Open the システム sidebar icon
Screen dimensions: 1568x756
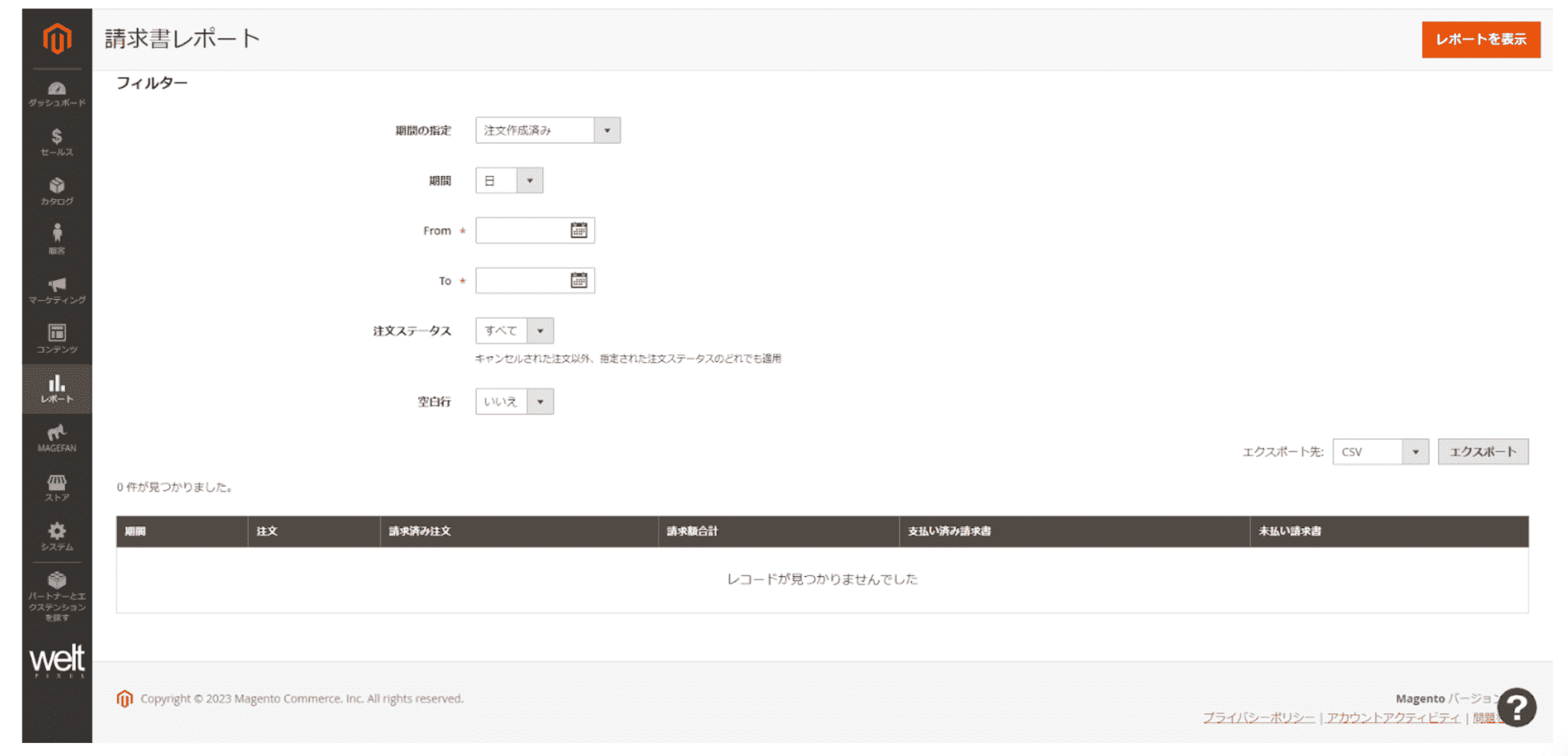point(57,536)
